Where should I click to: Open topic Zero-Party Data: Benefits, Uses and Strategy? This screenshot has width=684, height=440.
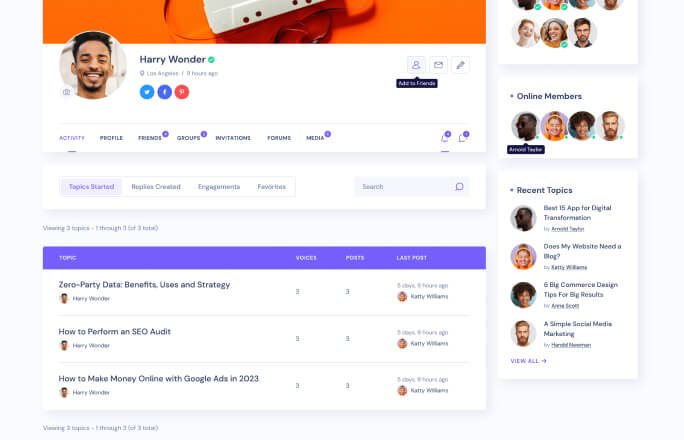pyautogui.click(x=144, y=285)
